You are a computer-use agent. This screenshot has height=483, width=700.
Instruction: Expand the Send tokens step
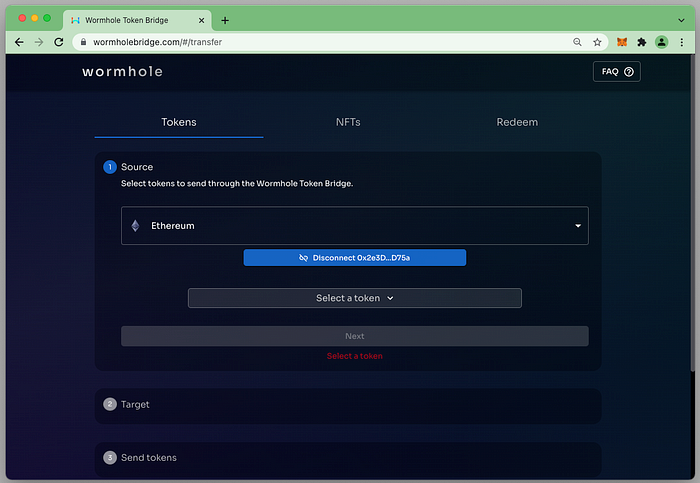tap(348, 458)
